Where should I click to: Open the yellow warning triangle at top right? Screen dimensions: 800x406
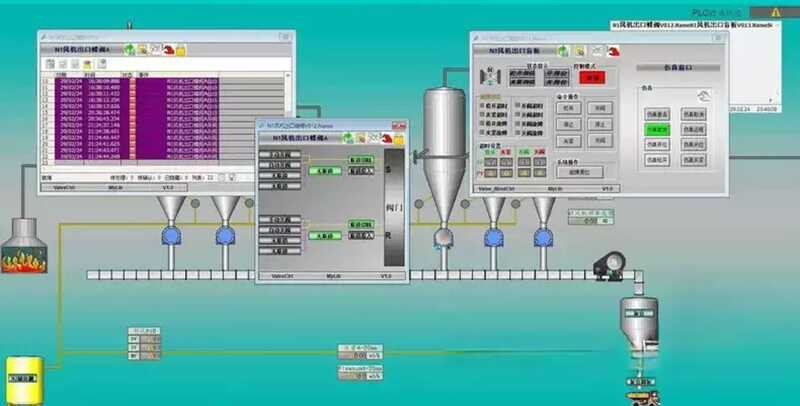coord(773,10)
